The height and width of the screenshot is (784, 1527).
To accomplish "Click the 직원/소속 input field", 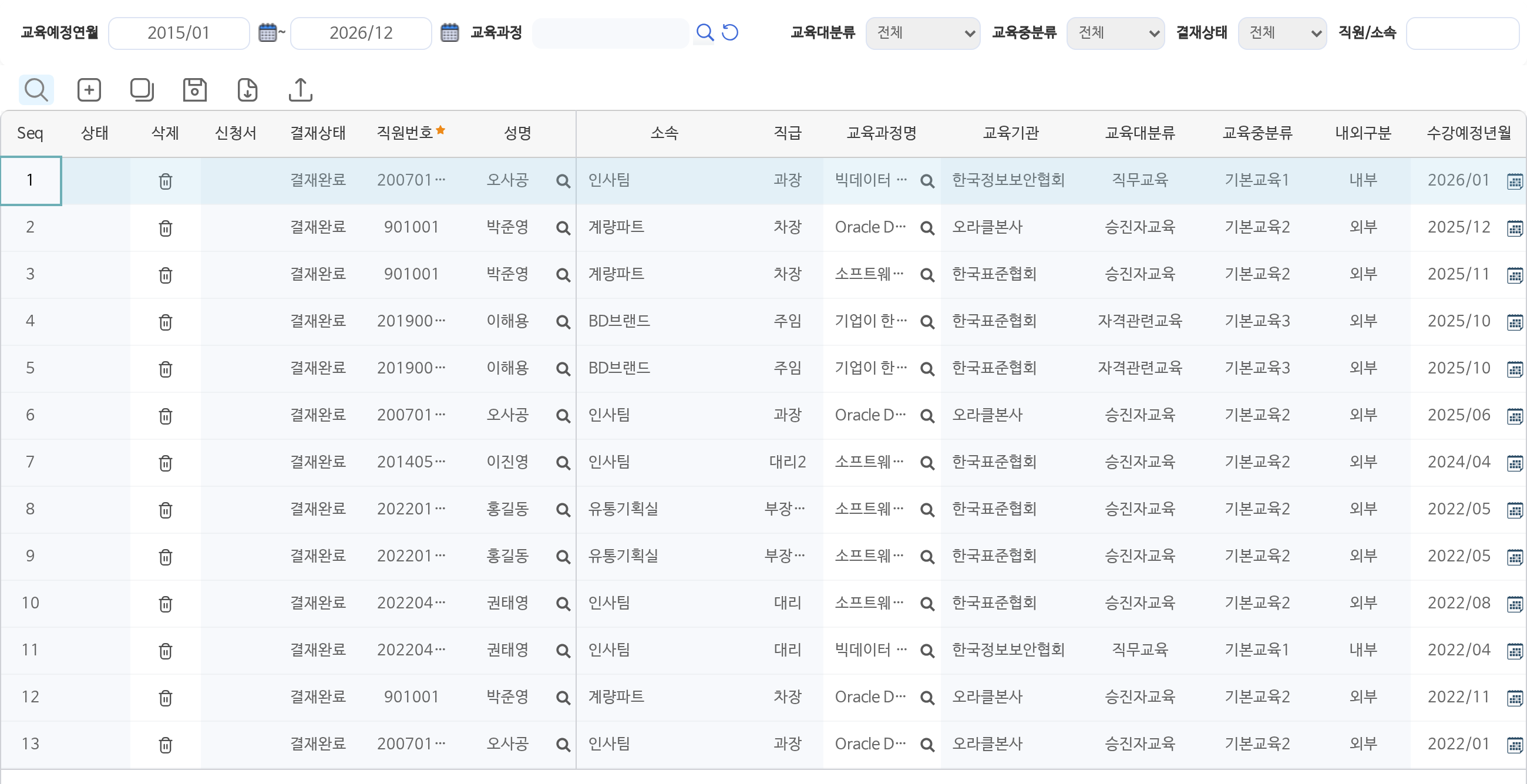I will point(1462,33).
